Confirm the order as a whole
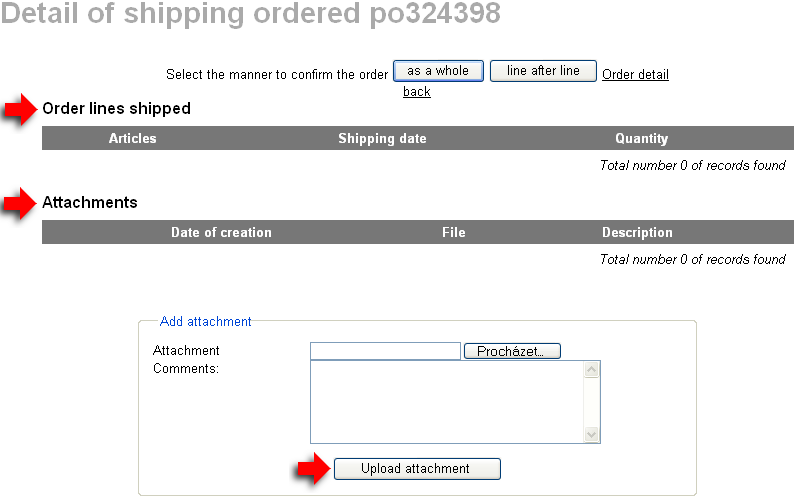The image size is (794, 502). 438,71
